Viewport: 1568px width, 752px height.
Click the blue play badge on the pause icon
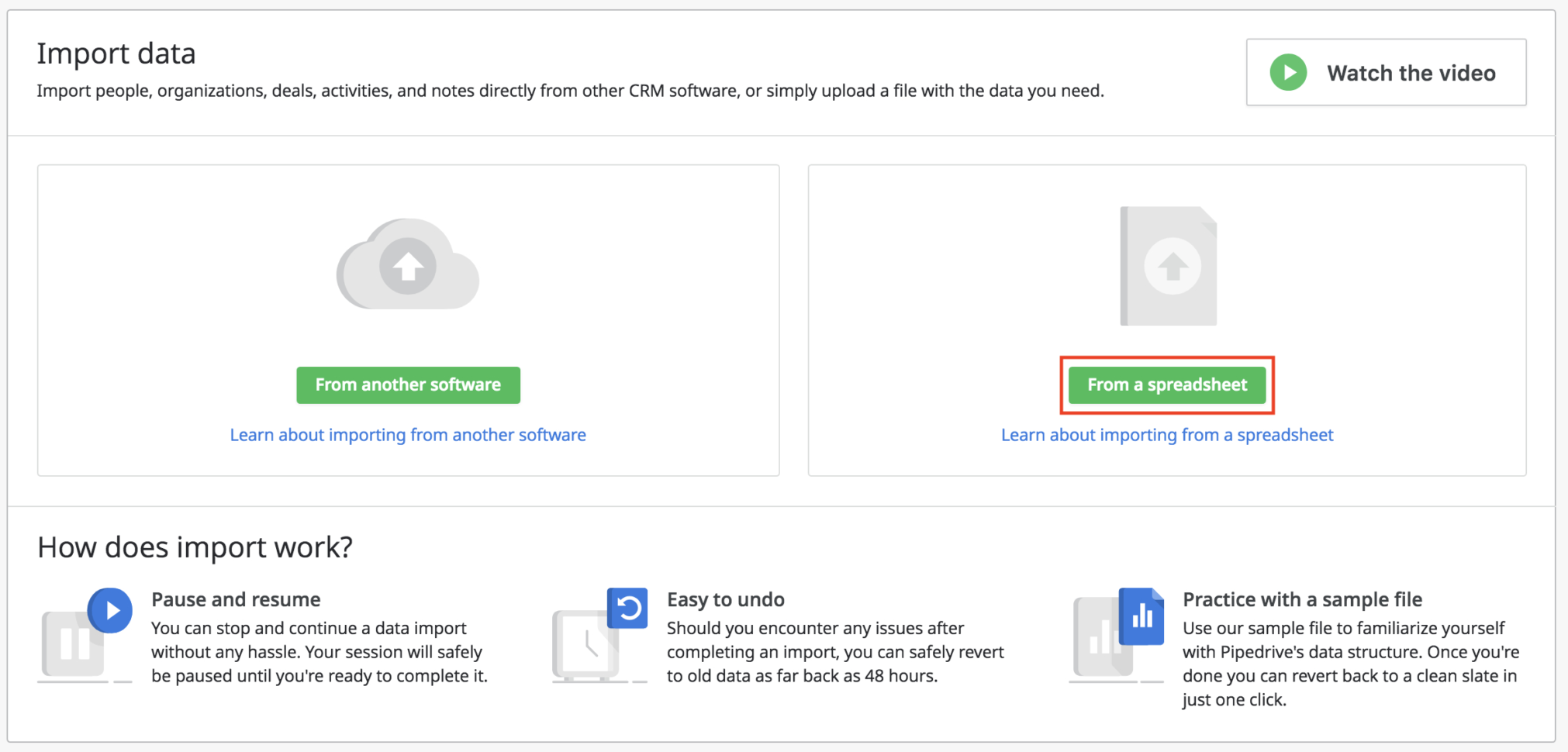(110, 610)
